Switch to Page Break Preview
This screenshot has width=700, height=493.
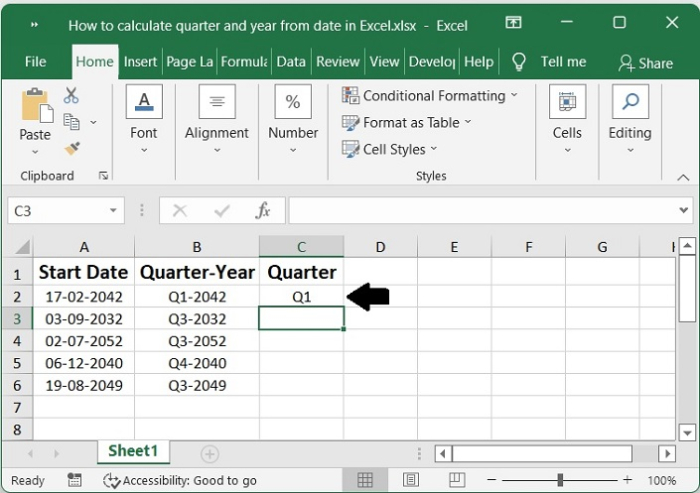click(457, 480)
